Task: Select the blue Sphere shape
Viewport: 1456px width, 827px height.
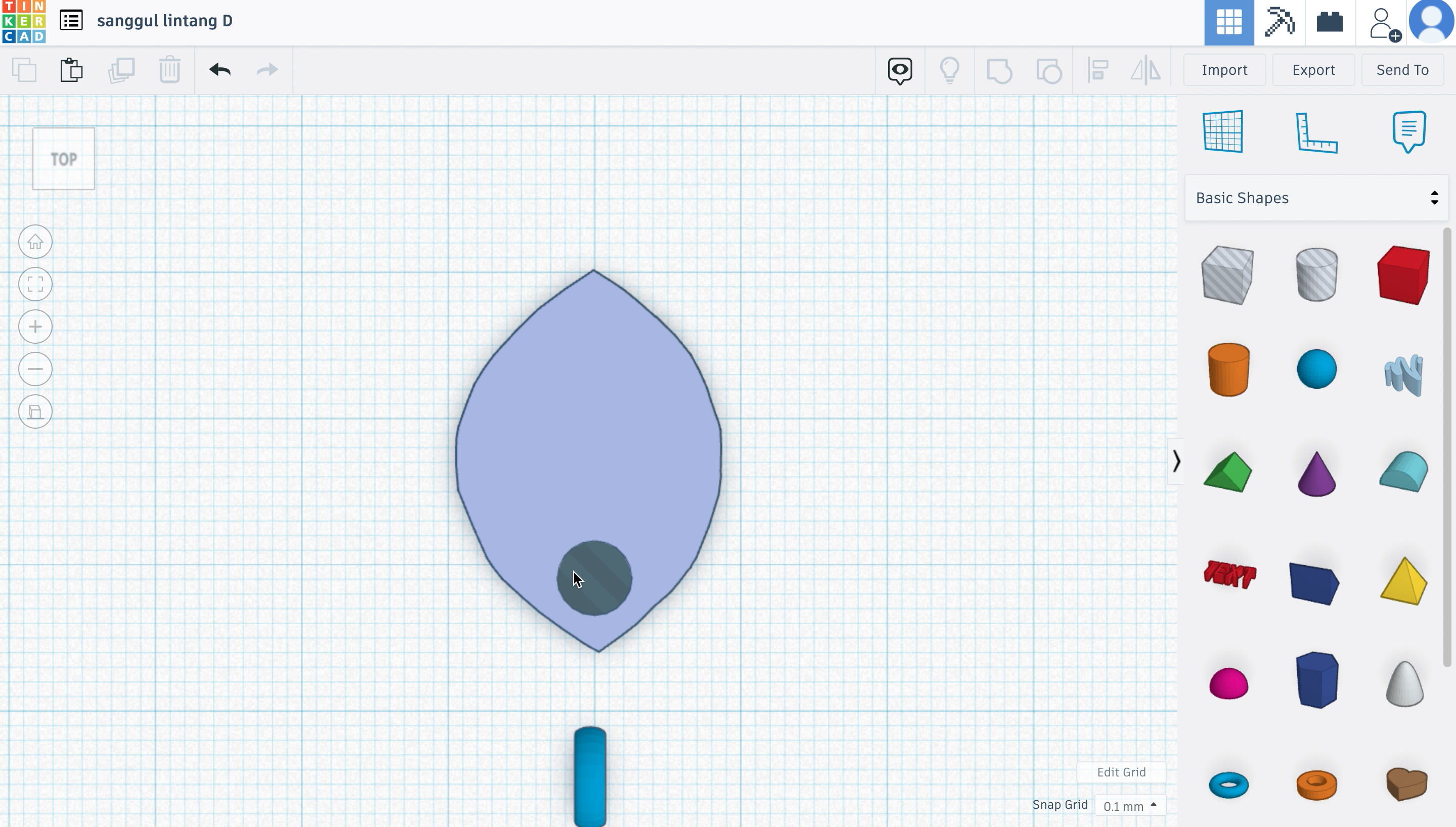Action: [x=1316, y=369]
